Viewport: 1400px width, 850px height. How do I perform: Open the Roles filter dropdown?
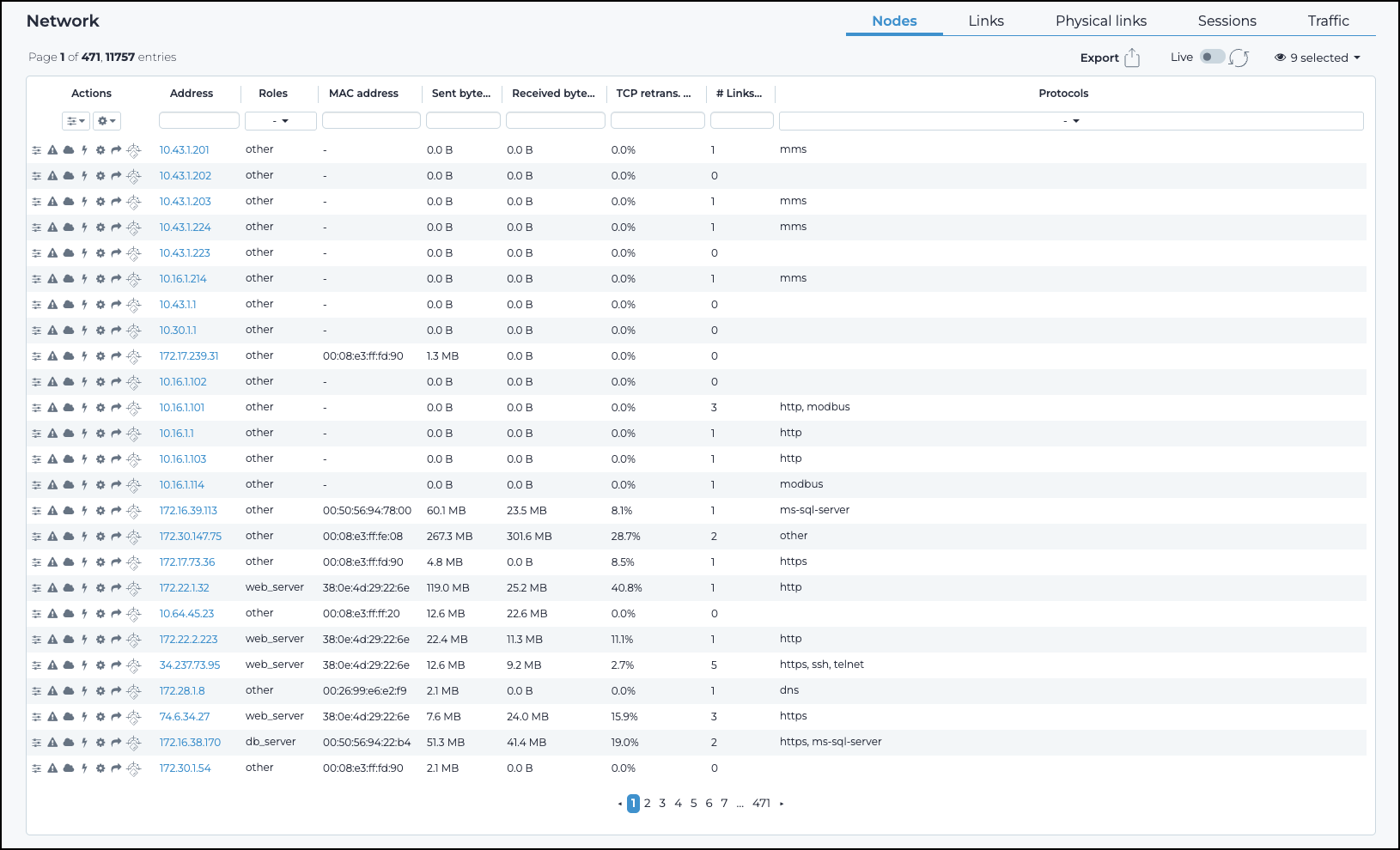click(281, 121)
